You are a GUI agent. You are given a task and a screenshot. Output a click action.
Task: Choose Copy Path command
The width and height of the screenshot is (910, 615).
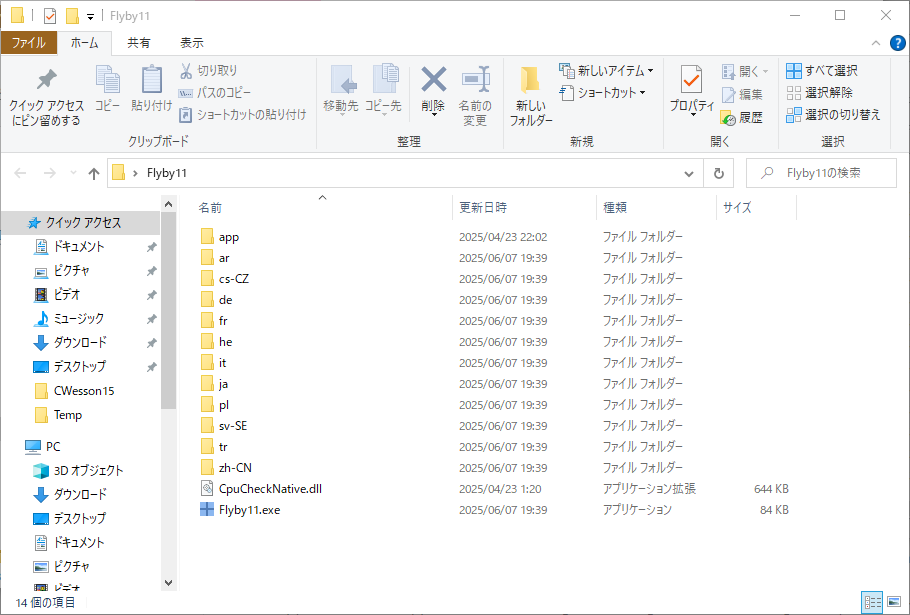point(215,93)
